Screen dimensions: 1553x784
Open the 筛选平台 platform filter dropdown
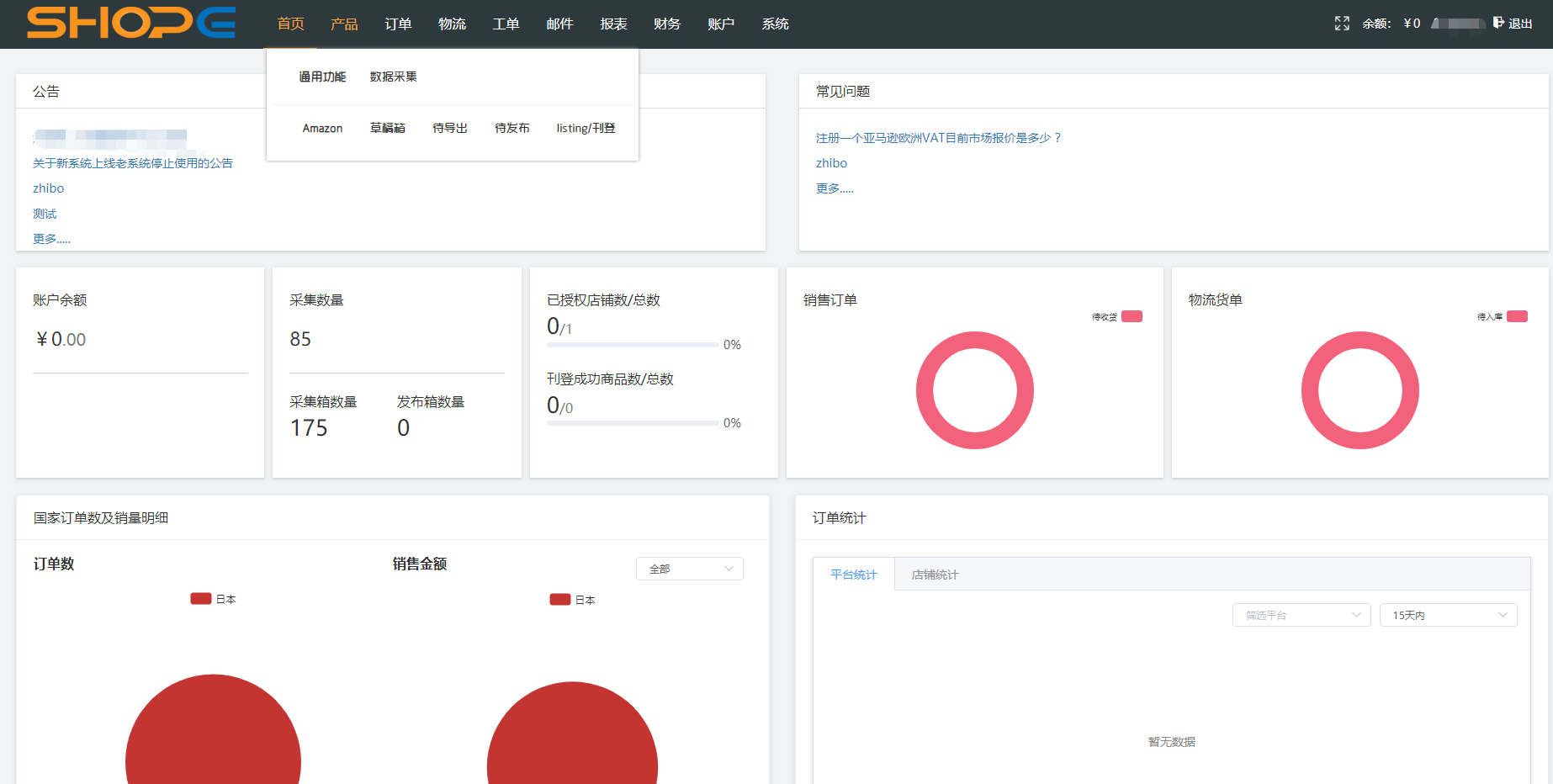1301,615
